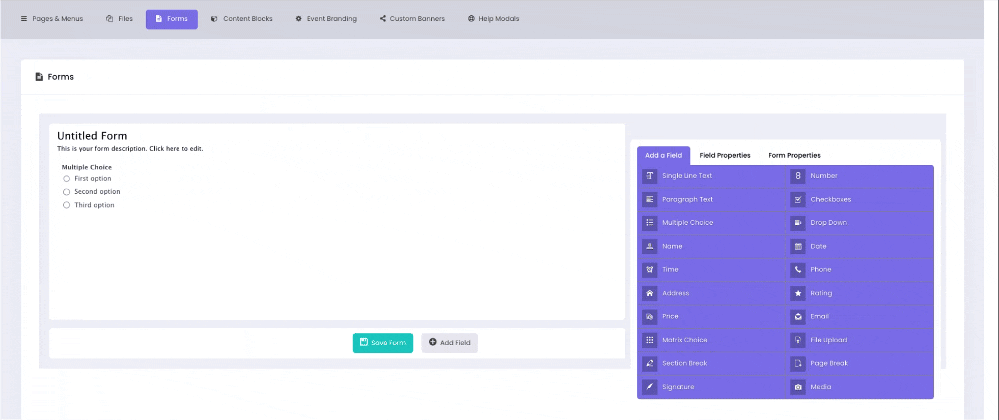Add a Signature field icon
This screenshot has height=420, width=999.
pos(650,387)
